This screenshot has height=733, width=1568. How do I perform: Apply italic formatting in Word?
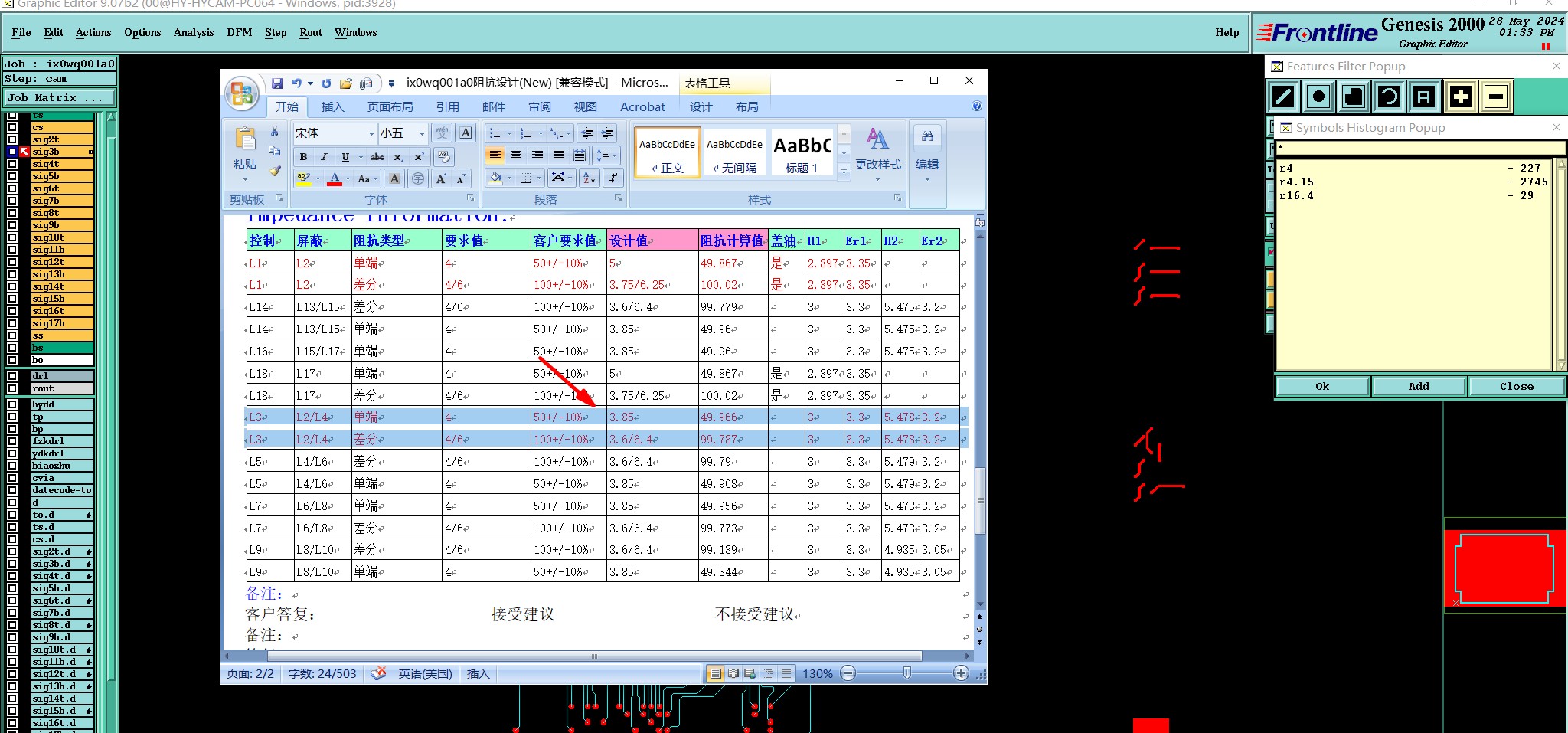pyautogui.click(x=324, y=156)
